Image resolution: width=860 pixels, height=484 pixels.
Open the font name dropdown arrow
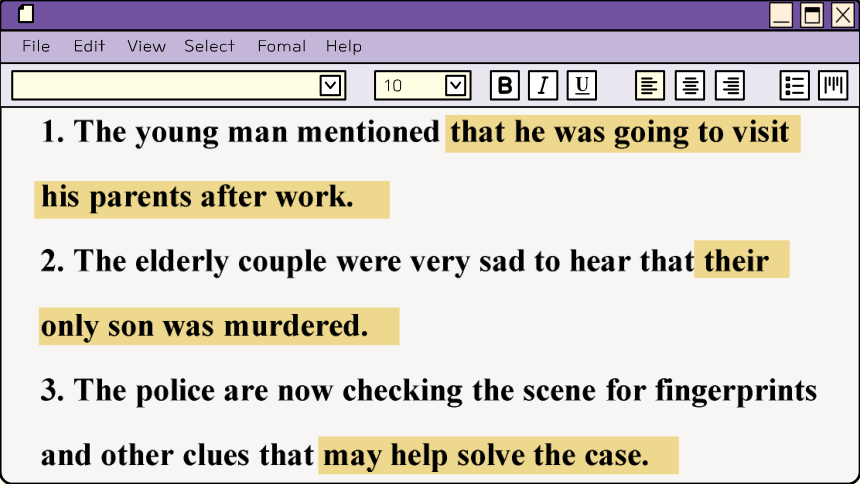tap(330, 85)
